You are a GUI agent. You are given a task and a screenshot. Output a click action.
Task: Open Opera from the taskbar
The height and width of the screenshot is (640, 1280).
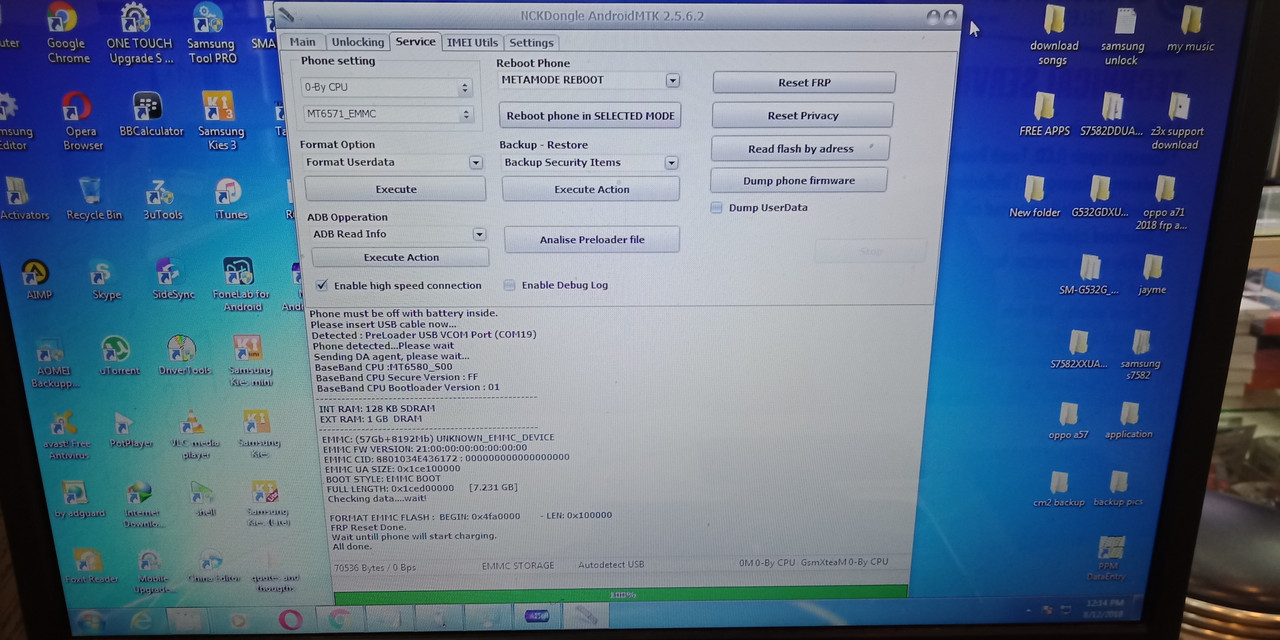tap(290, 620)
